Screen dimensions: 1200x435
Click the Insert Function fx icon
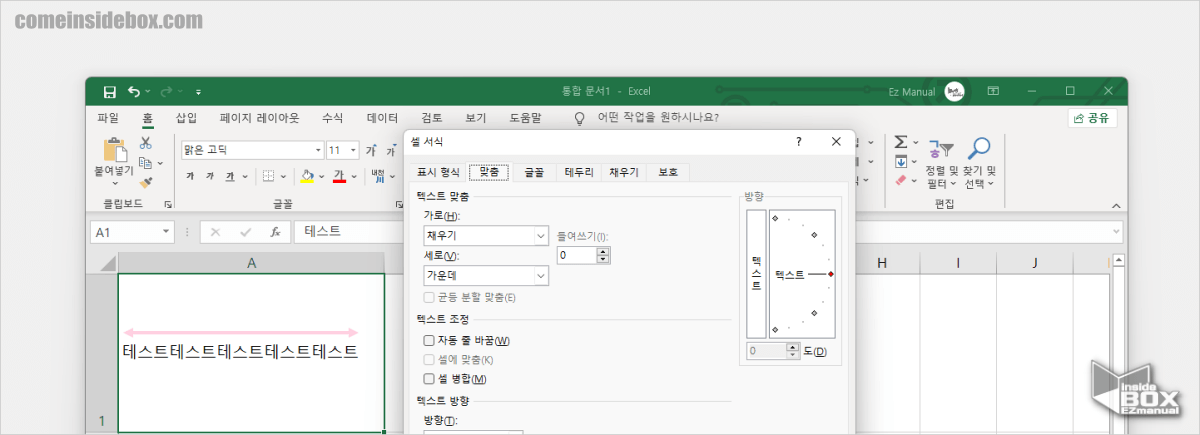point(275,231)
